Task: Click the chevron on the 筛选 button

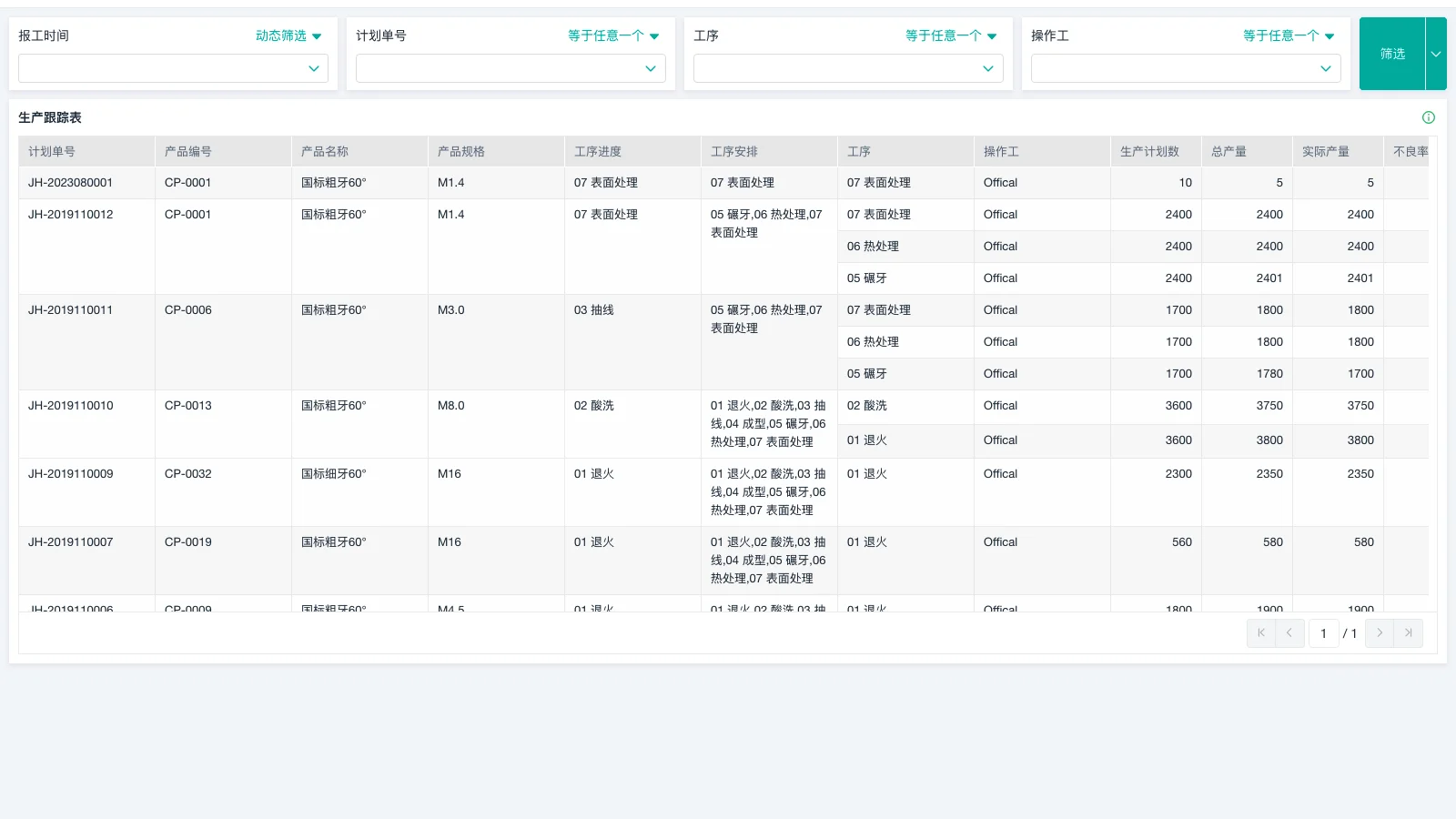Action: click(1436, 54)
